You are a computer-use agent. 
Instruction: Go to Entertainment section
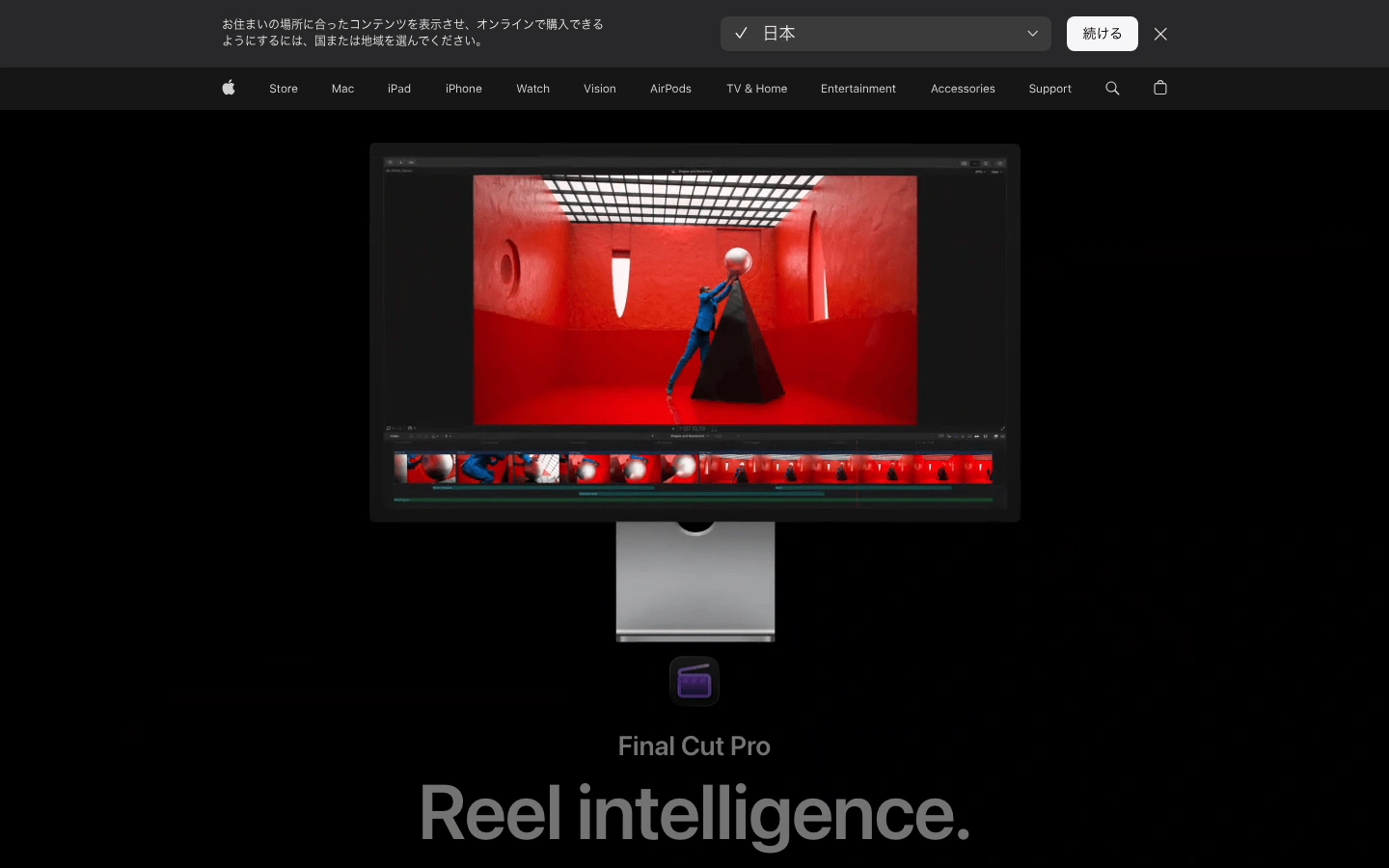tap(858, 89)
